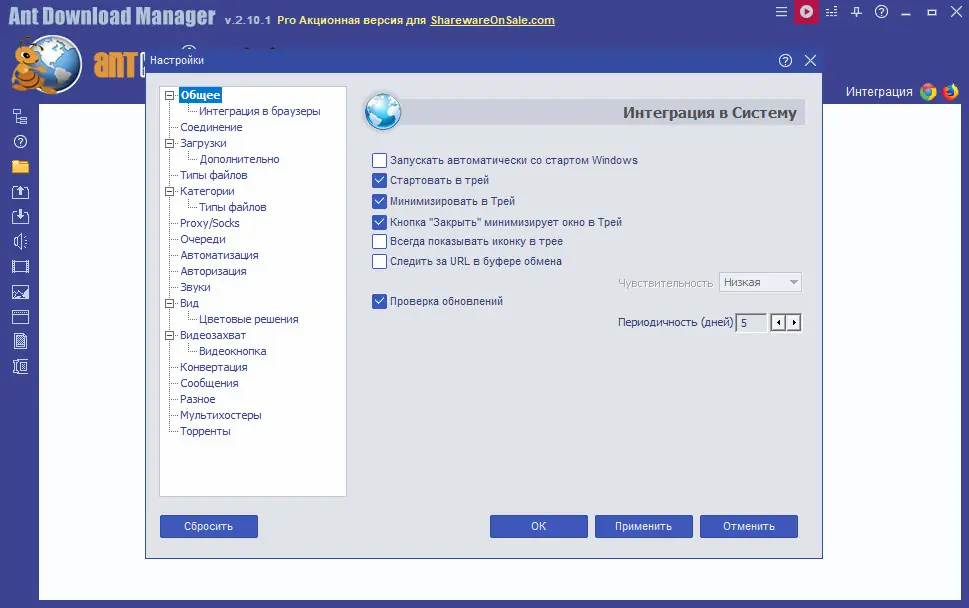The width and height of the screenshot is (969, 608).
Task: Decrease Периодичность days with left arrow
Action: 779,323
